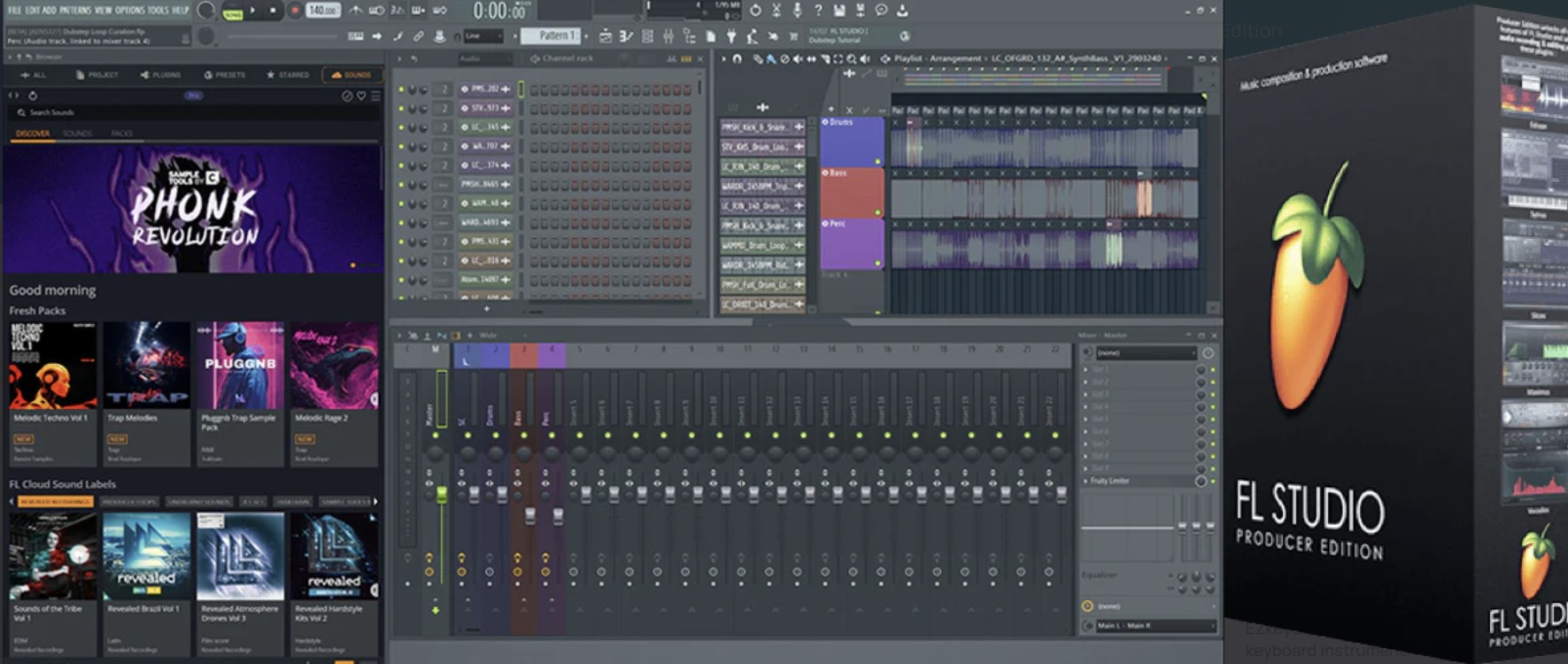The image size is (1568, 664).
Task: Arm the red Record button
Action: pos(295,12)
